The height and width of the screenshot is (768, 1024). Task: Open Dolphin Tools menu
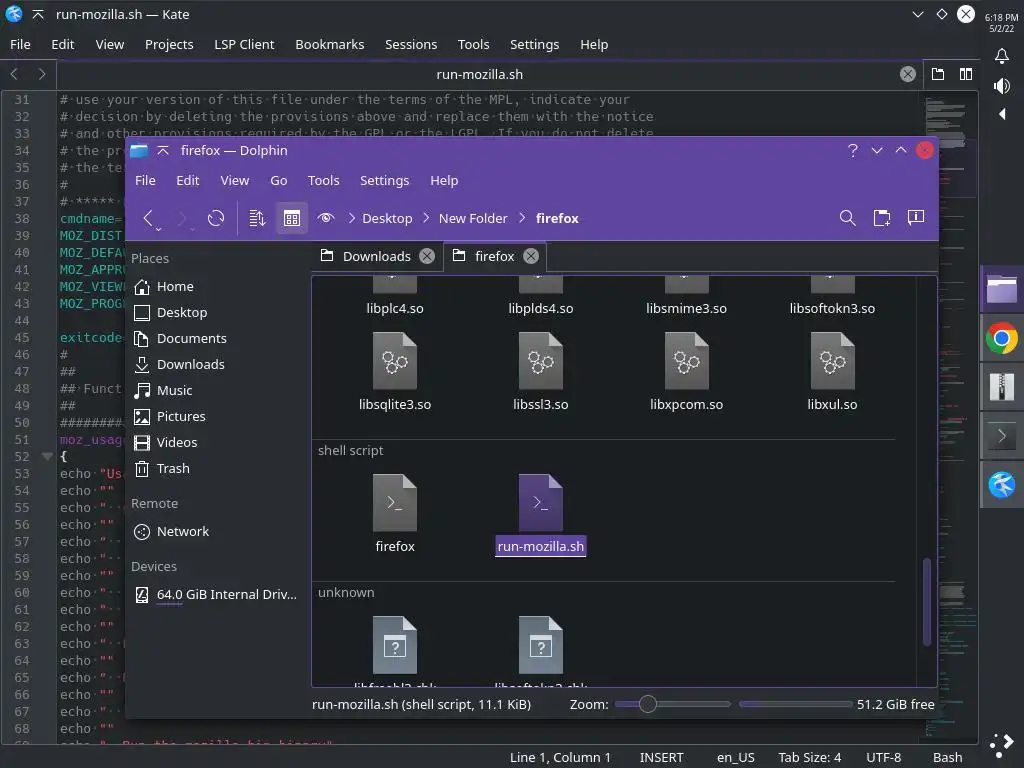point(323,180)
